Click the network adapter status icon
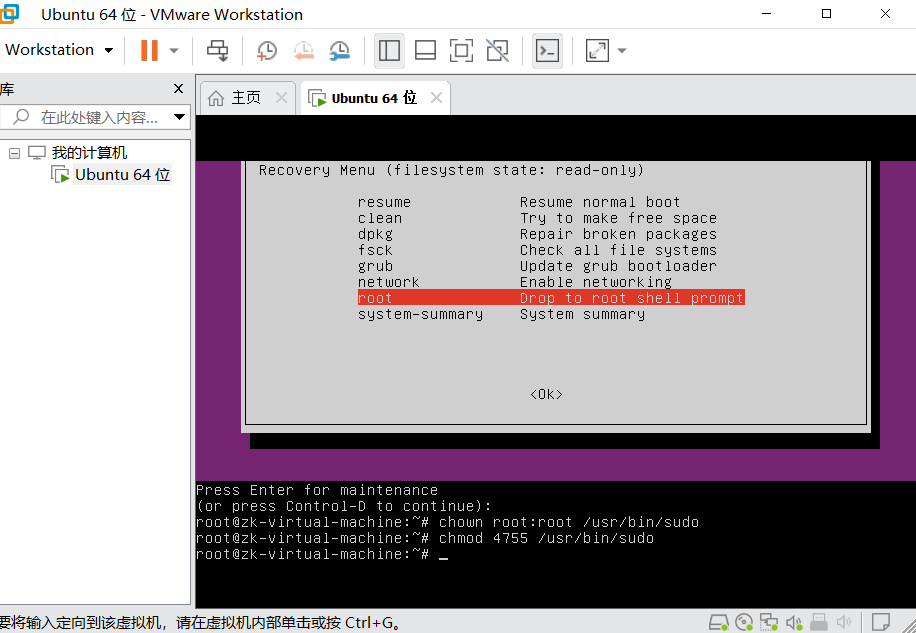 pyautogui.click(x=769, y=622)
